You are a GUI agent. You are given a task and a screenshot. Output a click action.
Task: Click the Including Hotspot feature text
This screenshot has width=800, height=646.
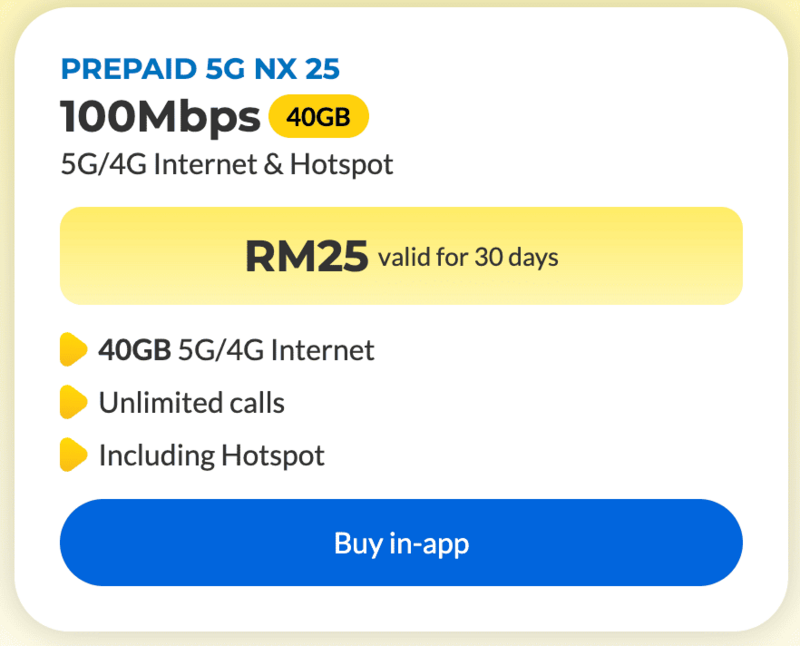[211, 456]
